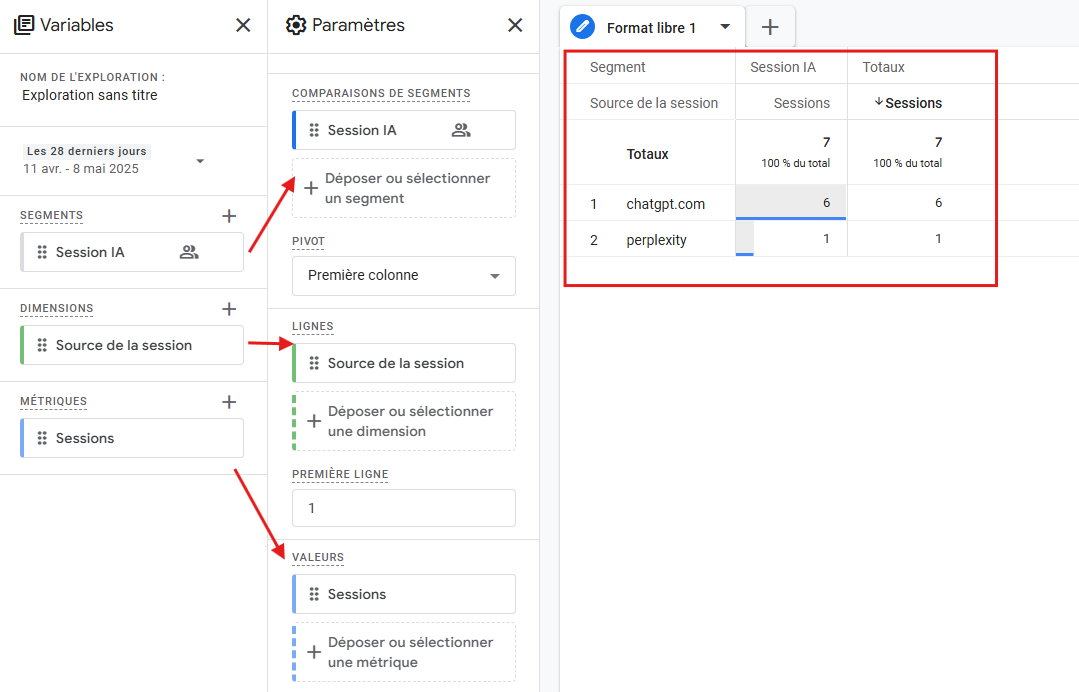Click the Première ligne input field
This screenshot has height=692, width=1079.
(404, 508)
